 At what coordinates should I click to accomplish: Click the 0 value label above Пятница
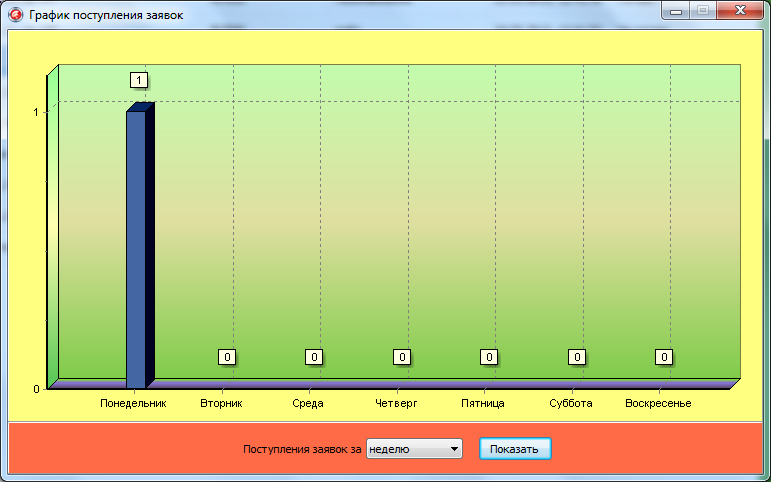[489, 357]
